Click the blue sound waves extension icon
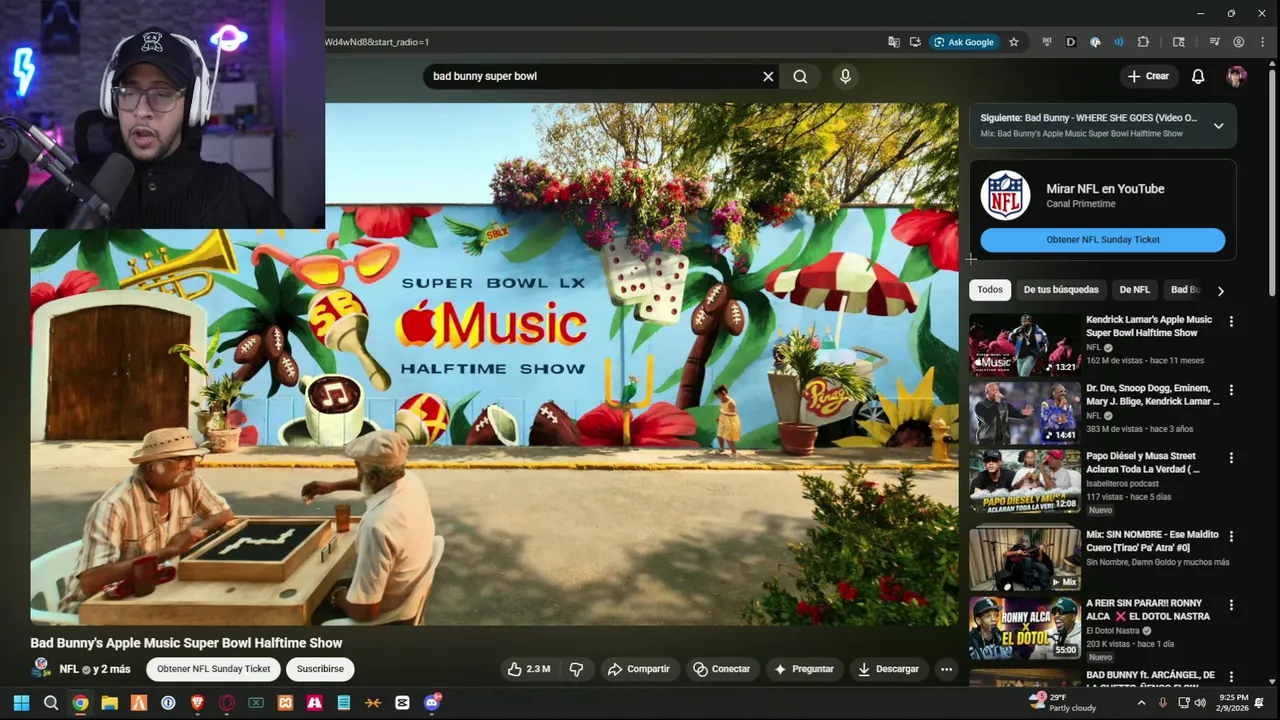 pos(1118,42)
